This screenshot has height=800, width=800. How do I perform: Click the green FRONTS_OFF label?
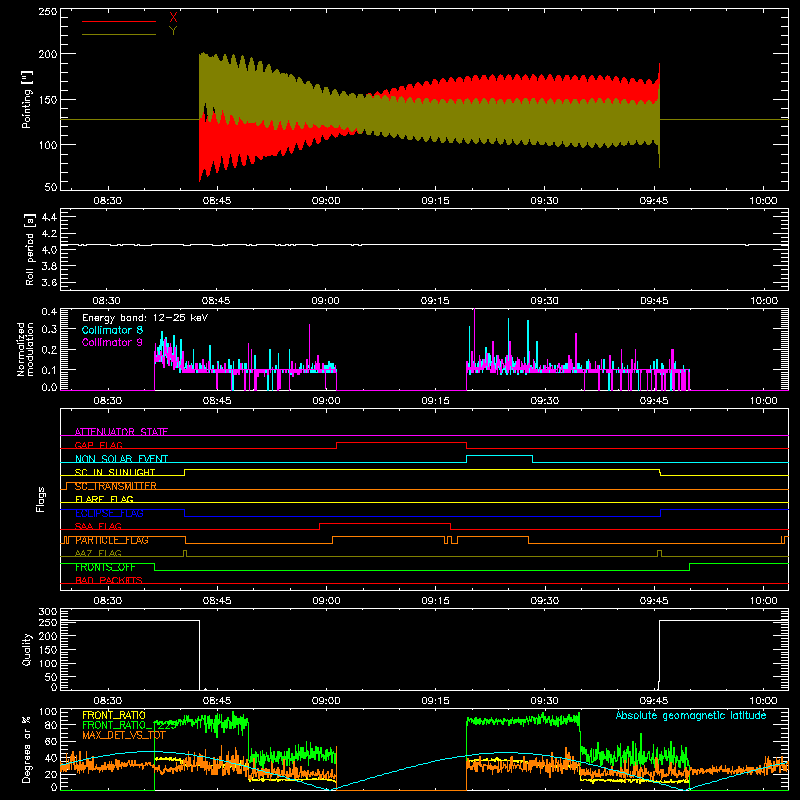(x=105, y=567)
